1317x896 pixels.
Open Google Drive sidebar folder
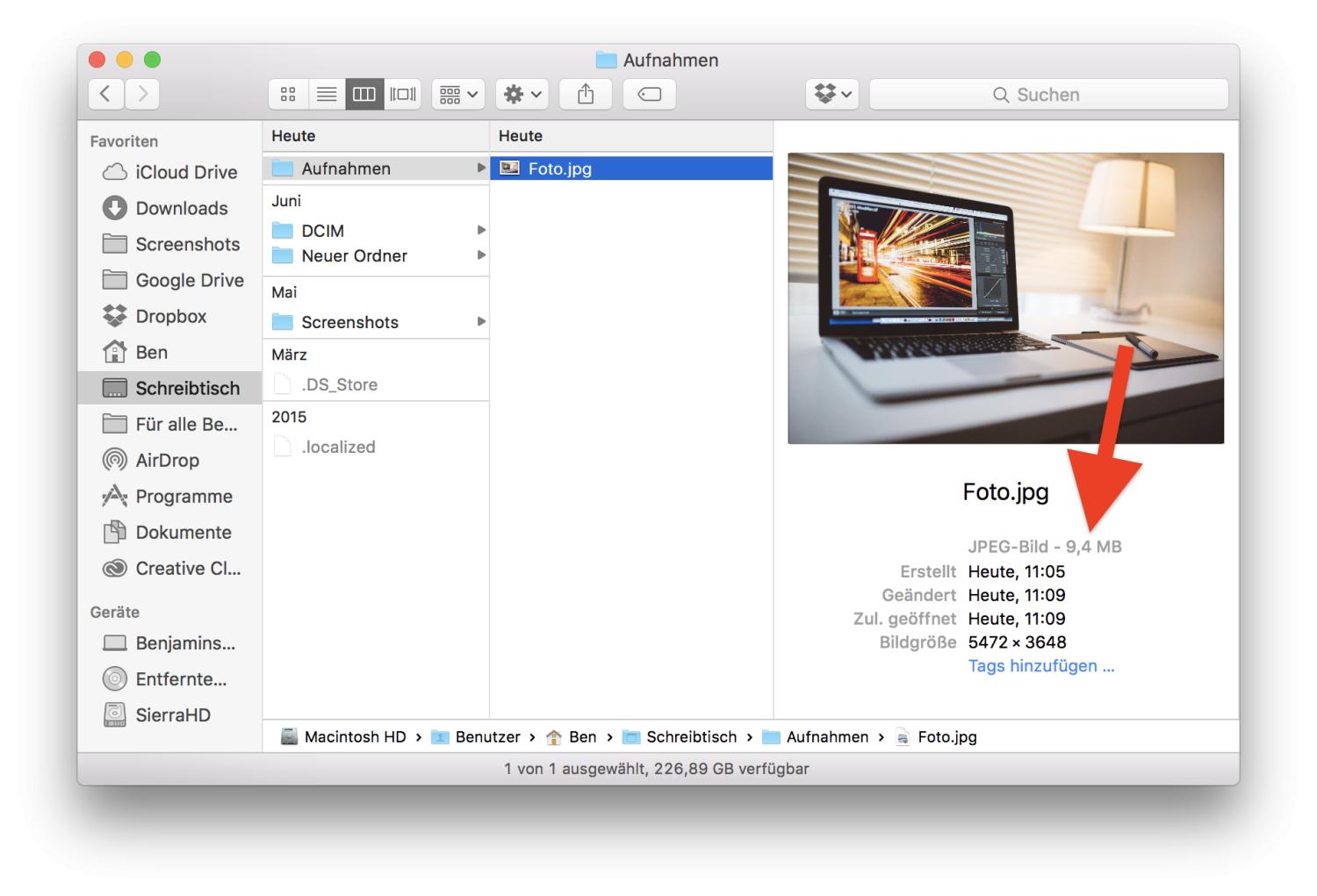pyautogui.click(x=169, y=280)
